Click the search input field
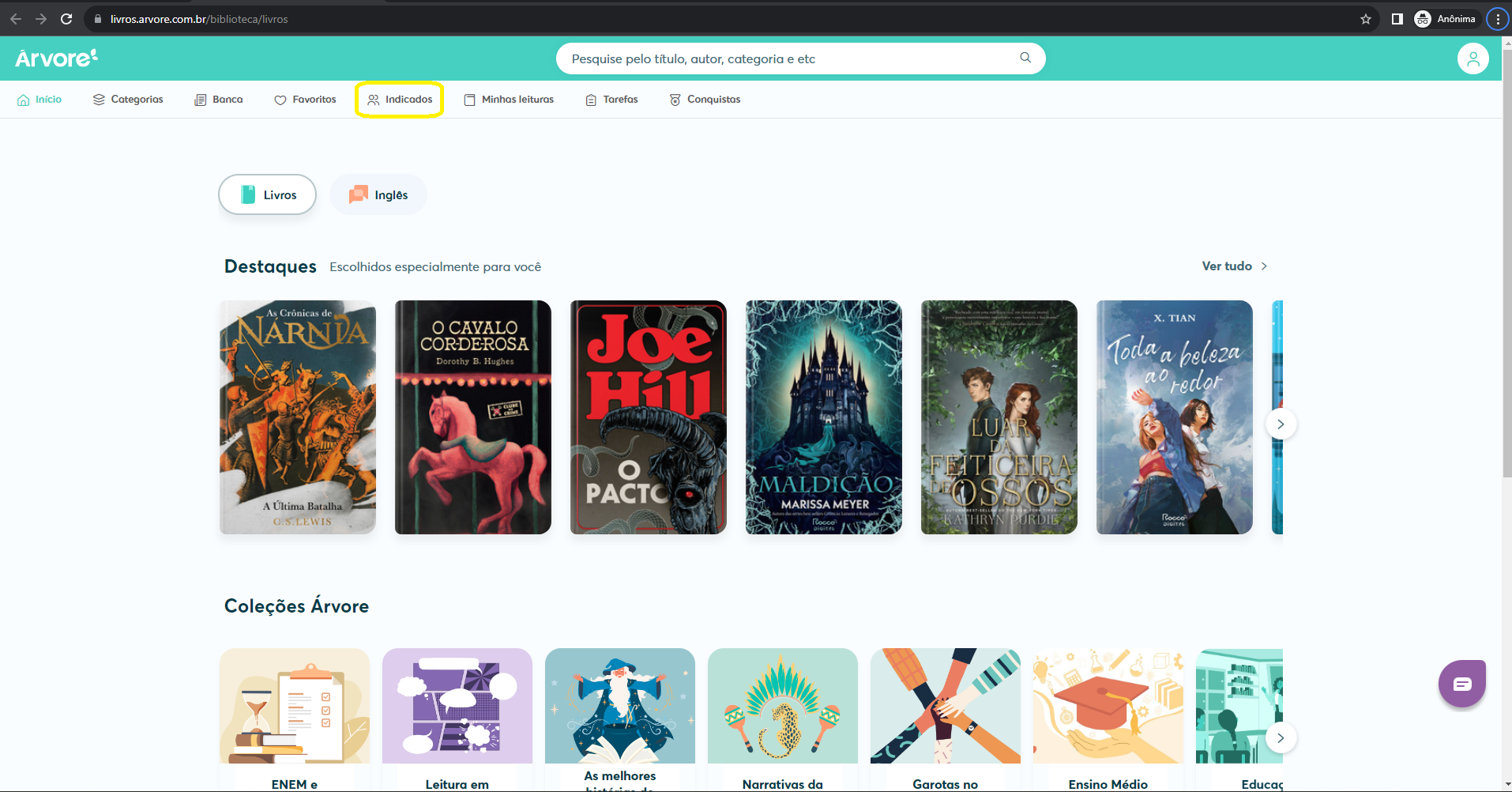This screenshot has height=792, width=1512. [800, 58]
